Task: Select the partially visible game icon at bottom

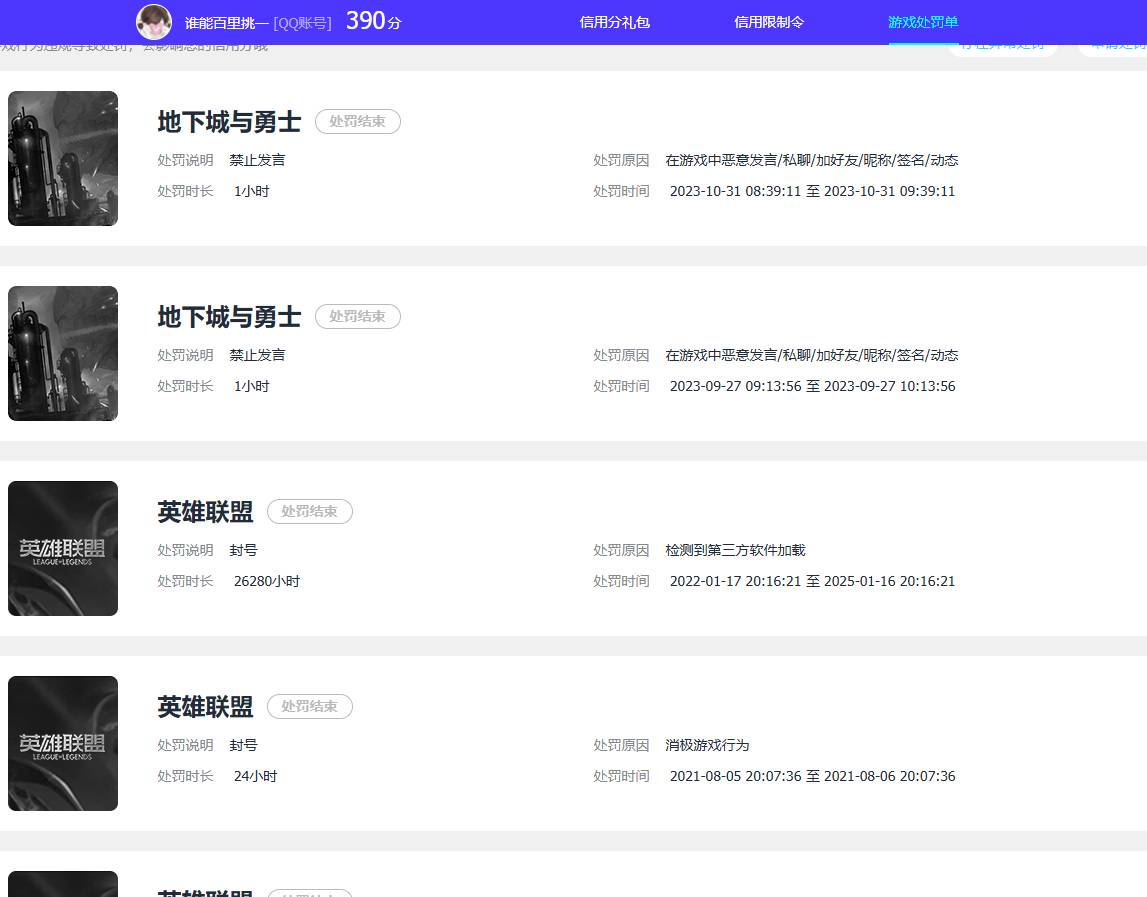Action: (62, 884)
